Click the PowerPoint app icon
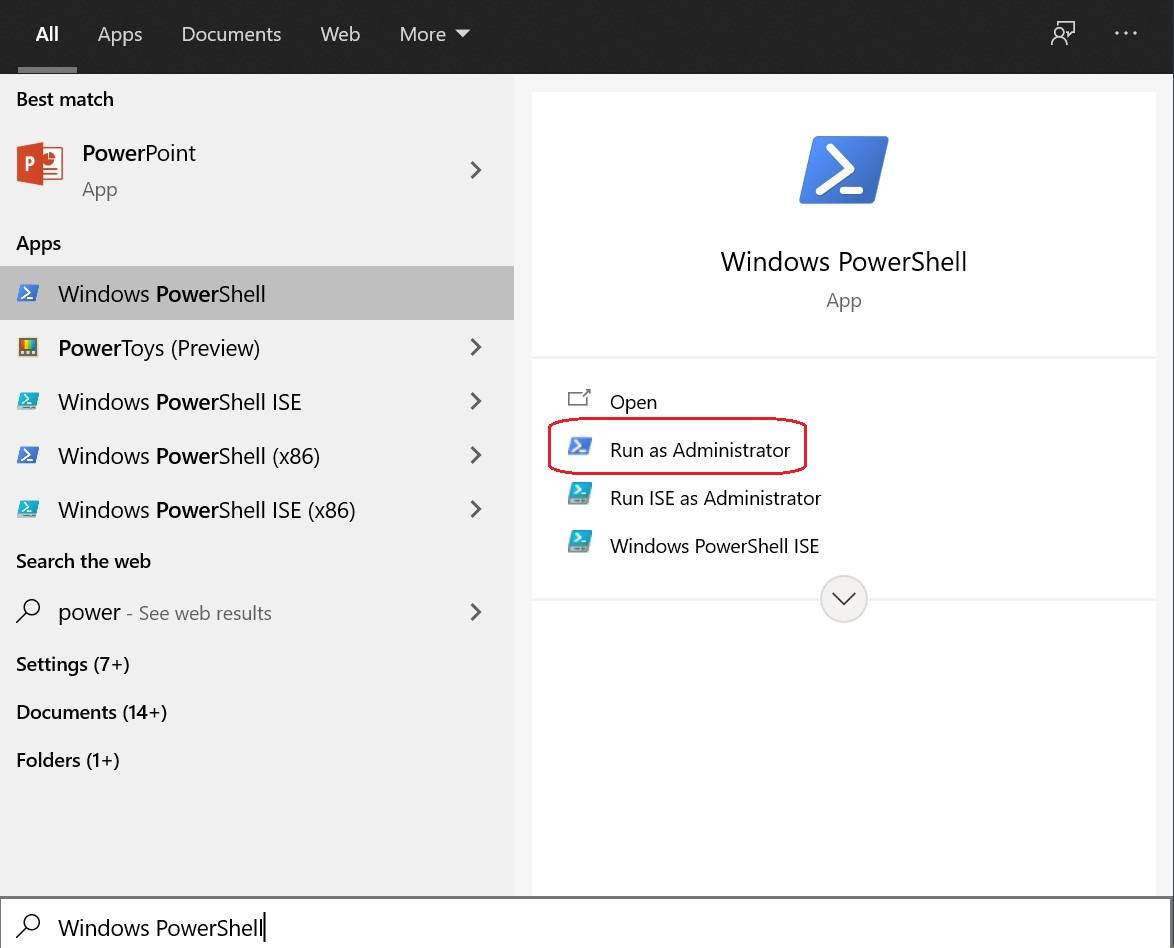This screenshot has width=1174, height=948. 40,163
